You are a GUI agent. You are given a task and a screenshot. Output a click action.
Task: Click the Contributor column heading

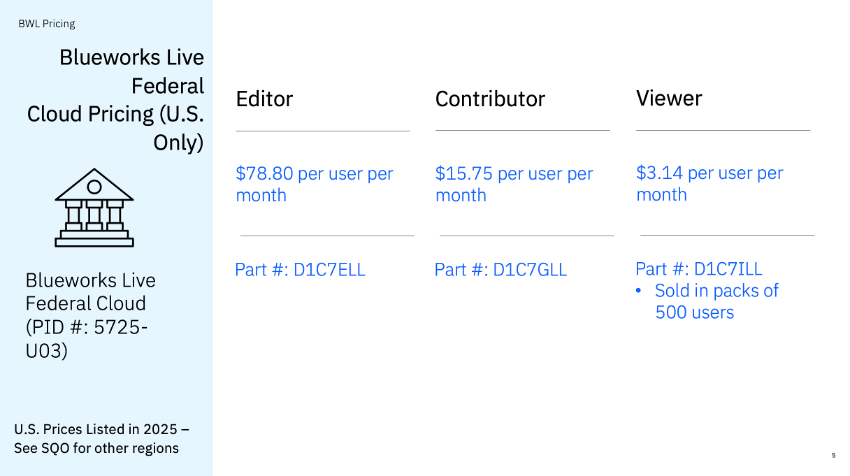490,99
